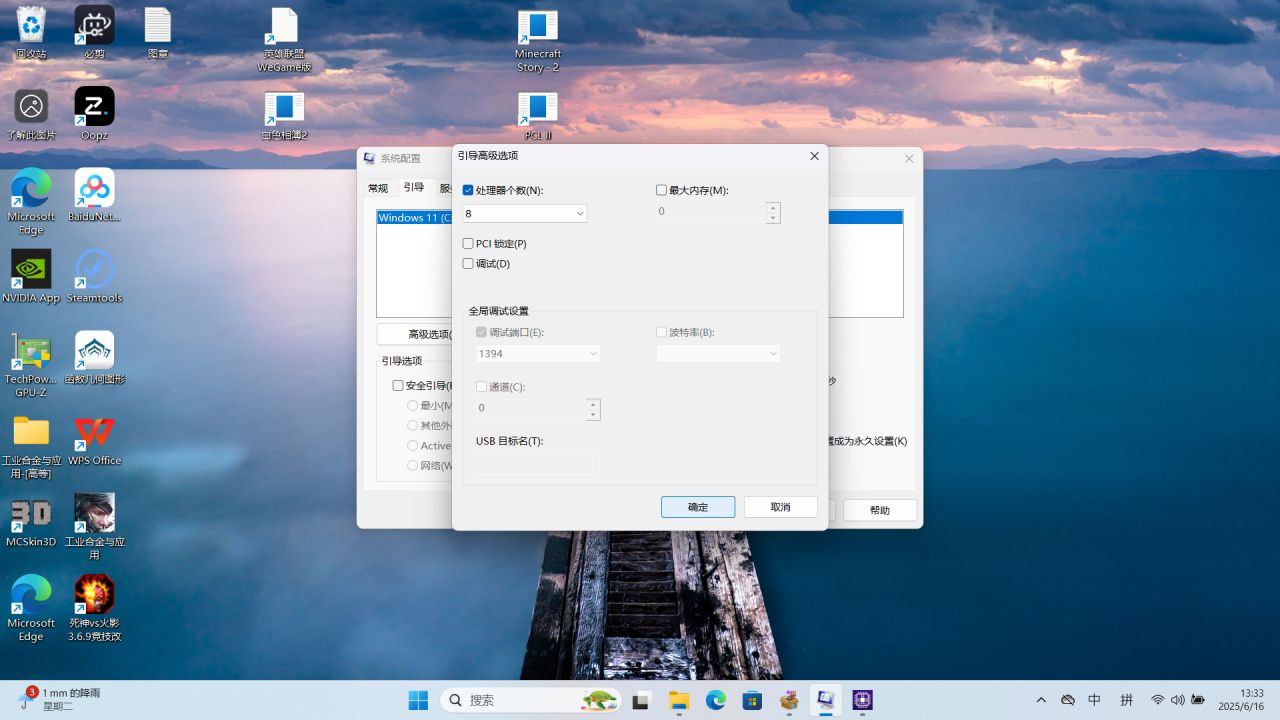Open File Explorer from the taskbar
This screenshot has width=1280, height=720.
click(679, 700)
